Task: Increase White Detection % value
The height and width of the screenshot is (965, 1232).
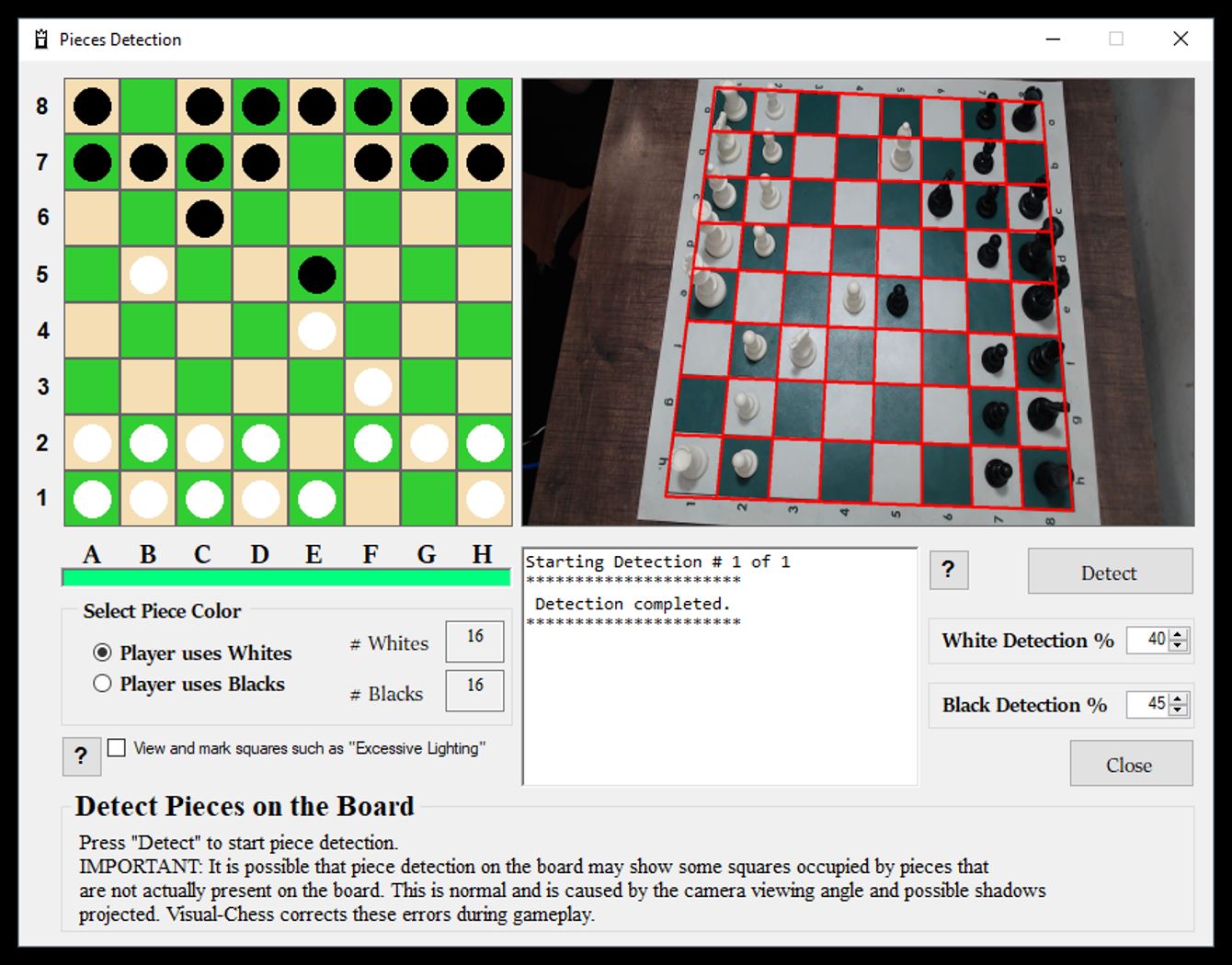Action: 1178,633
